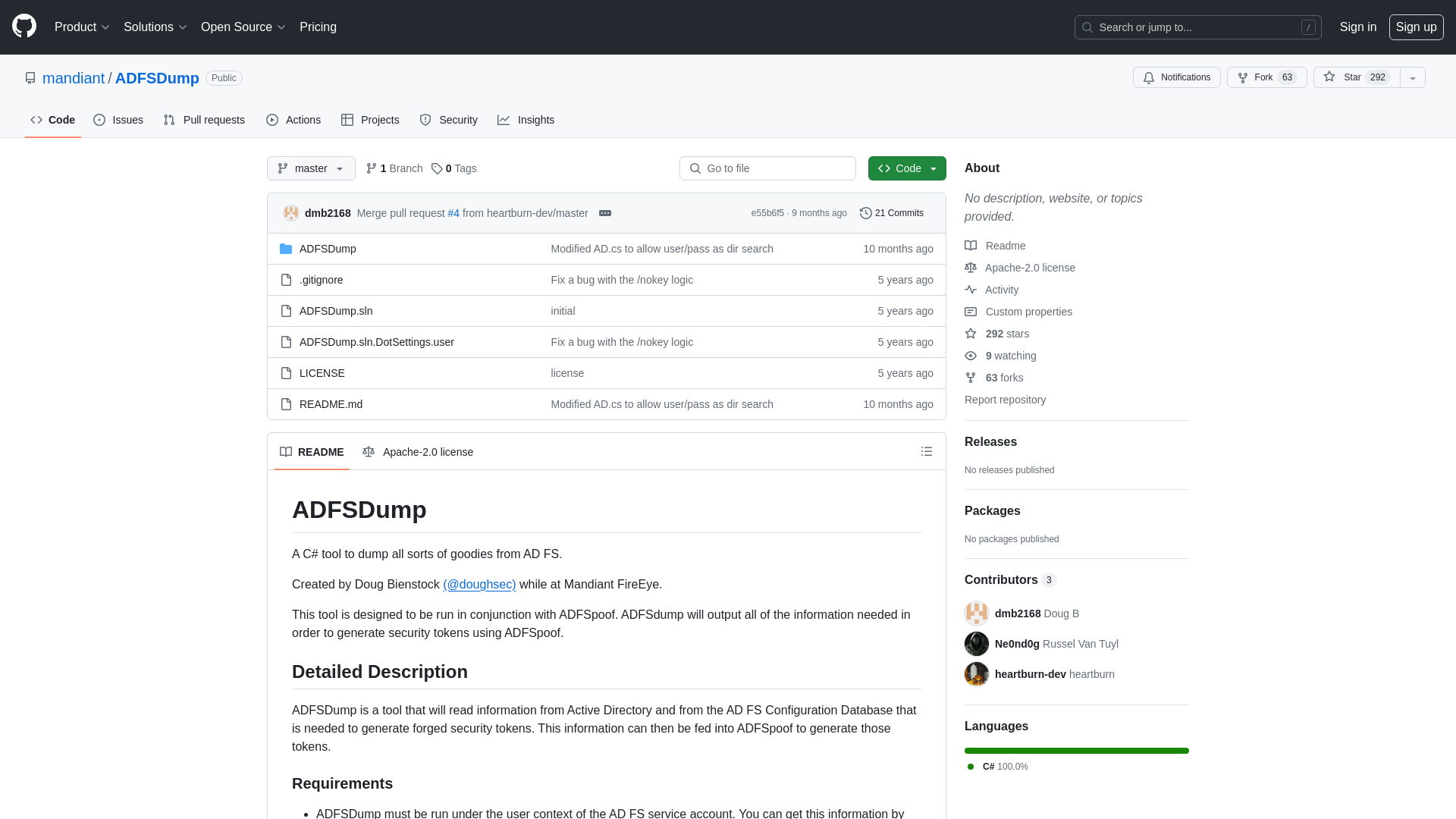Open the Notifications button

[1177, 77]
